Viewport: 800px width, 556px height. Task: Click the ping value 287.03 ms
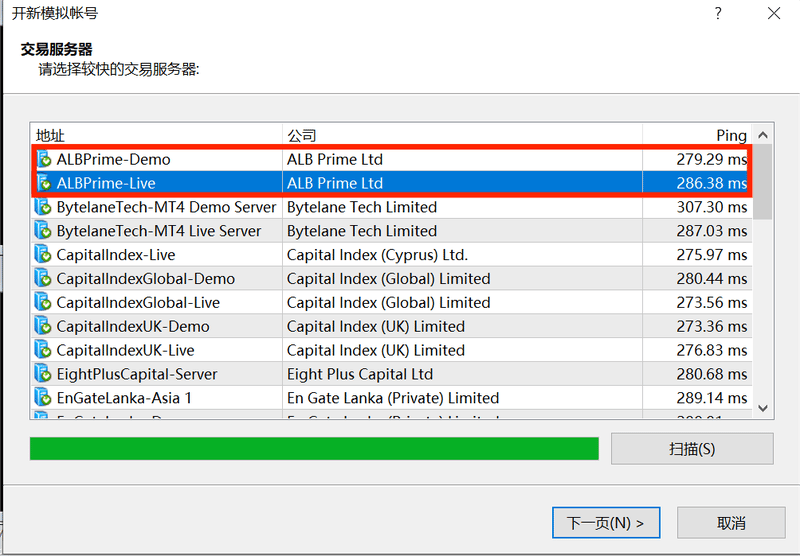[712, 231]
